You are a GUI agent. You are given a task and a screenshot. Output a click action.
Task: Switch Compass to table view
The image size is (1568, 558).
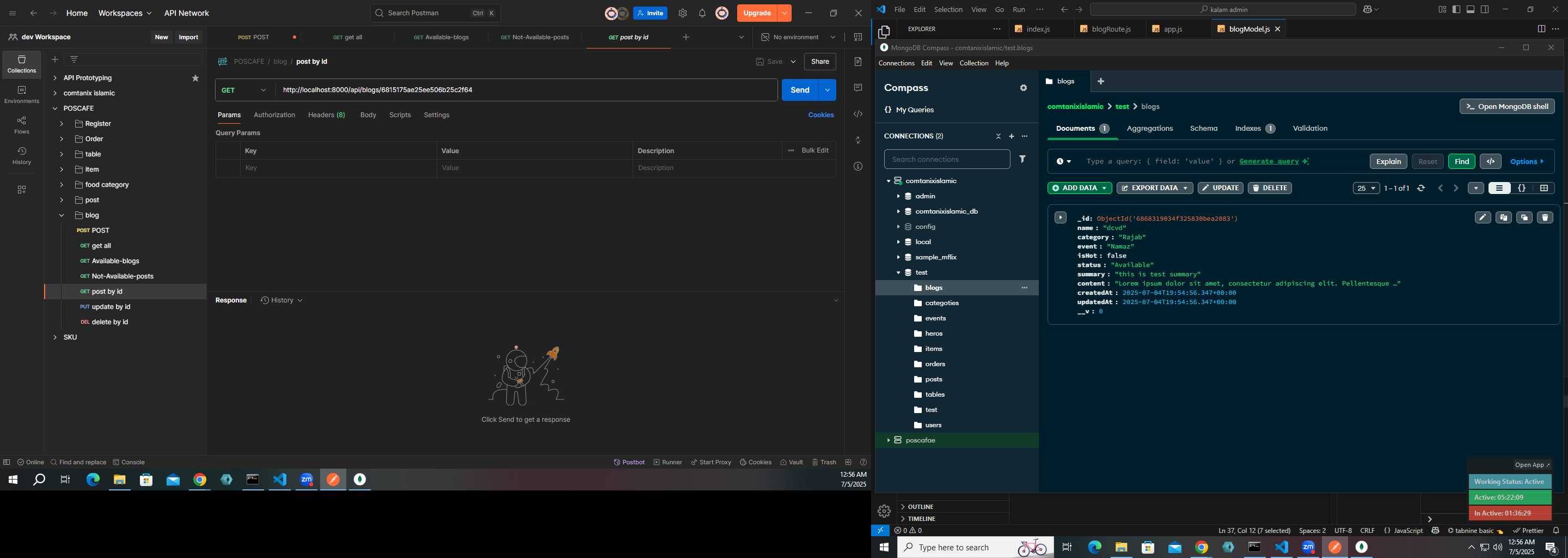(1543, 188)
